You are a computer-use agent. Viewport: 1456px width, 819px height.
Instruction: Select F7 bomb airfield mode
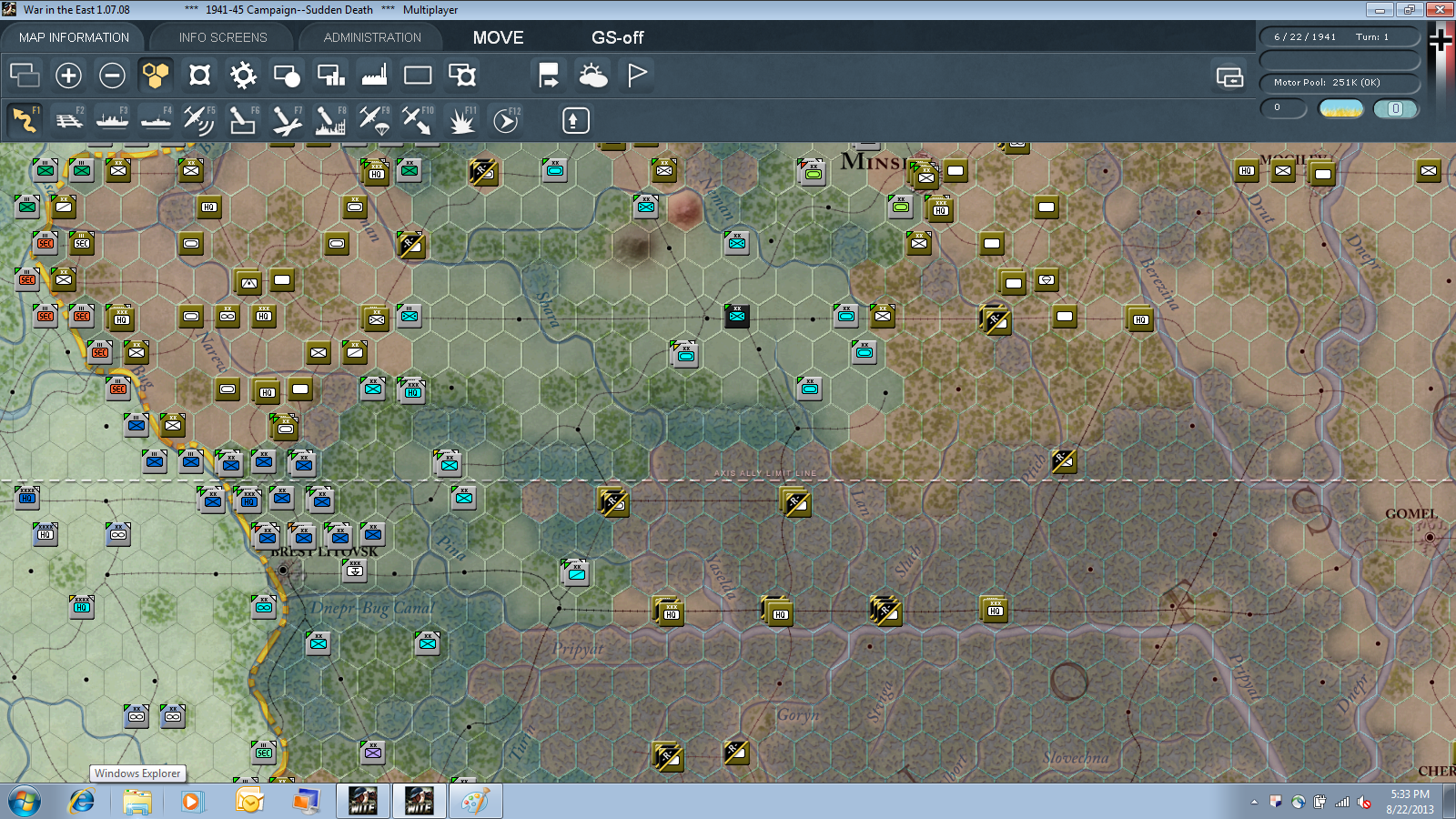[x=287, y=119]
